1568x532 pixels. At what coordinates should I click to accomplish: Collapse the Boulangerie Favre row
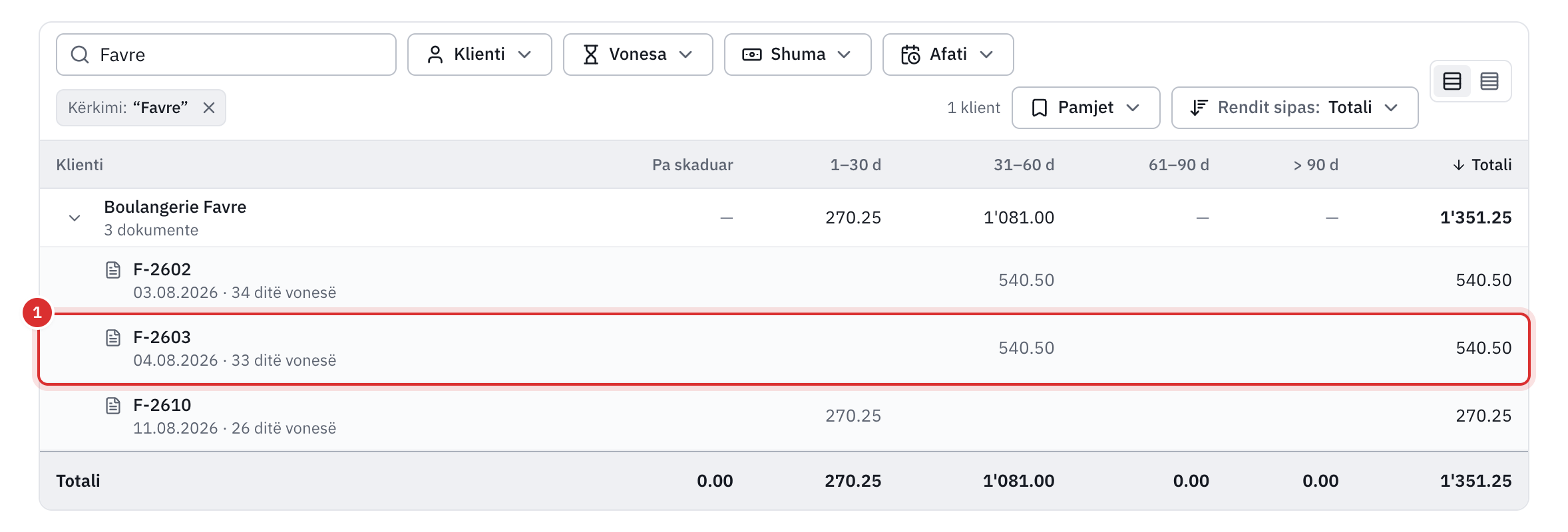[x=75, y=218]
